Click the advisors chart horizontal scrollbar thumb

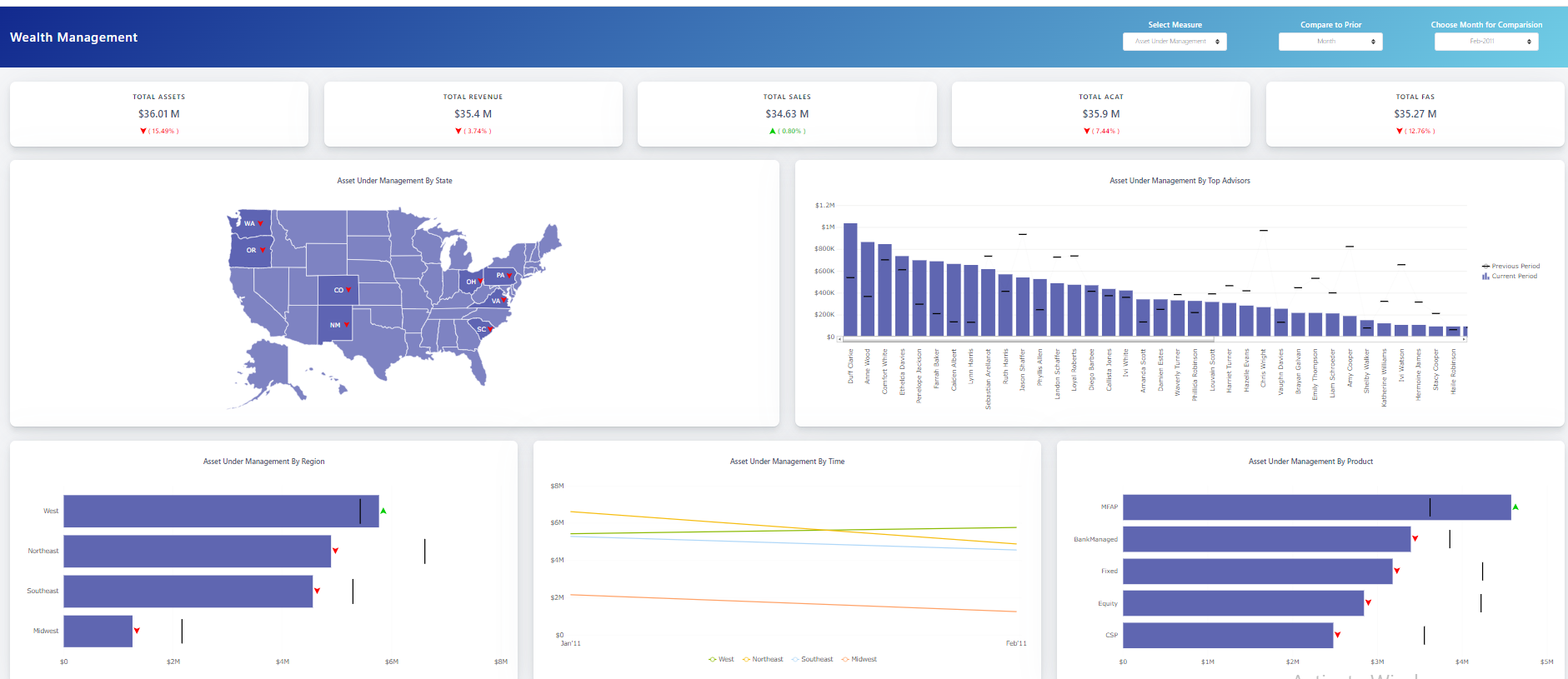point(1029,340)
